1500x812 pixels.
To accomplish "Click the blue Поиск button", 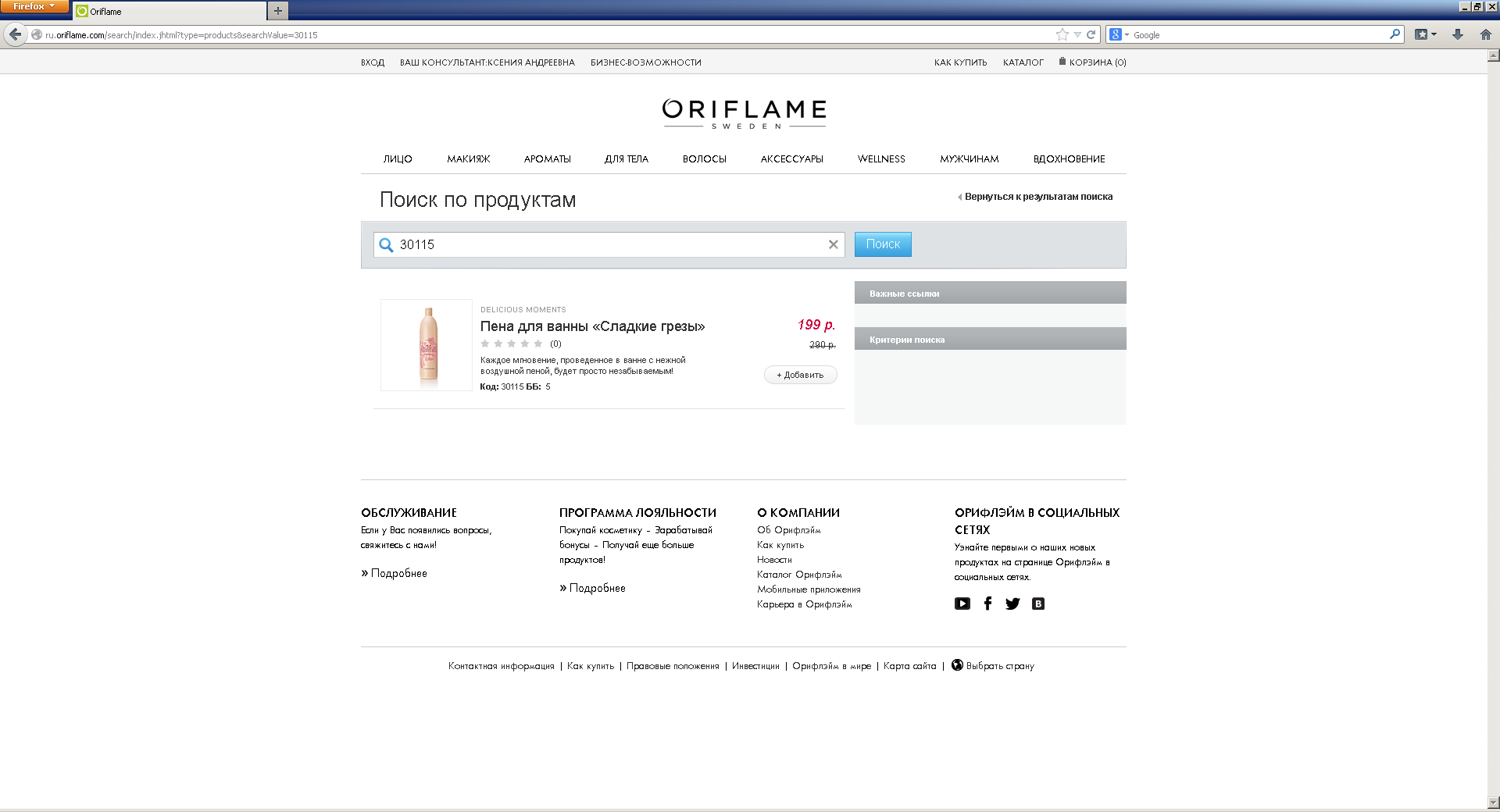I will (x=883, y=244).
